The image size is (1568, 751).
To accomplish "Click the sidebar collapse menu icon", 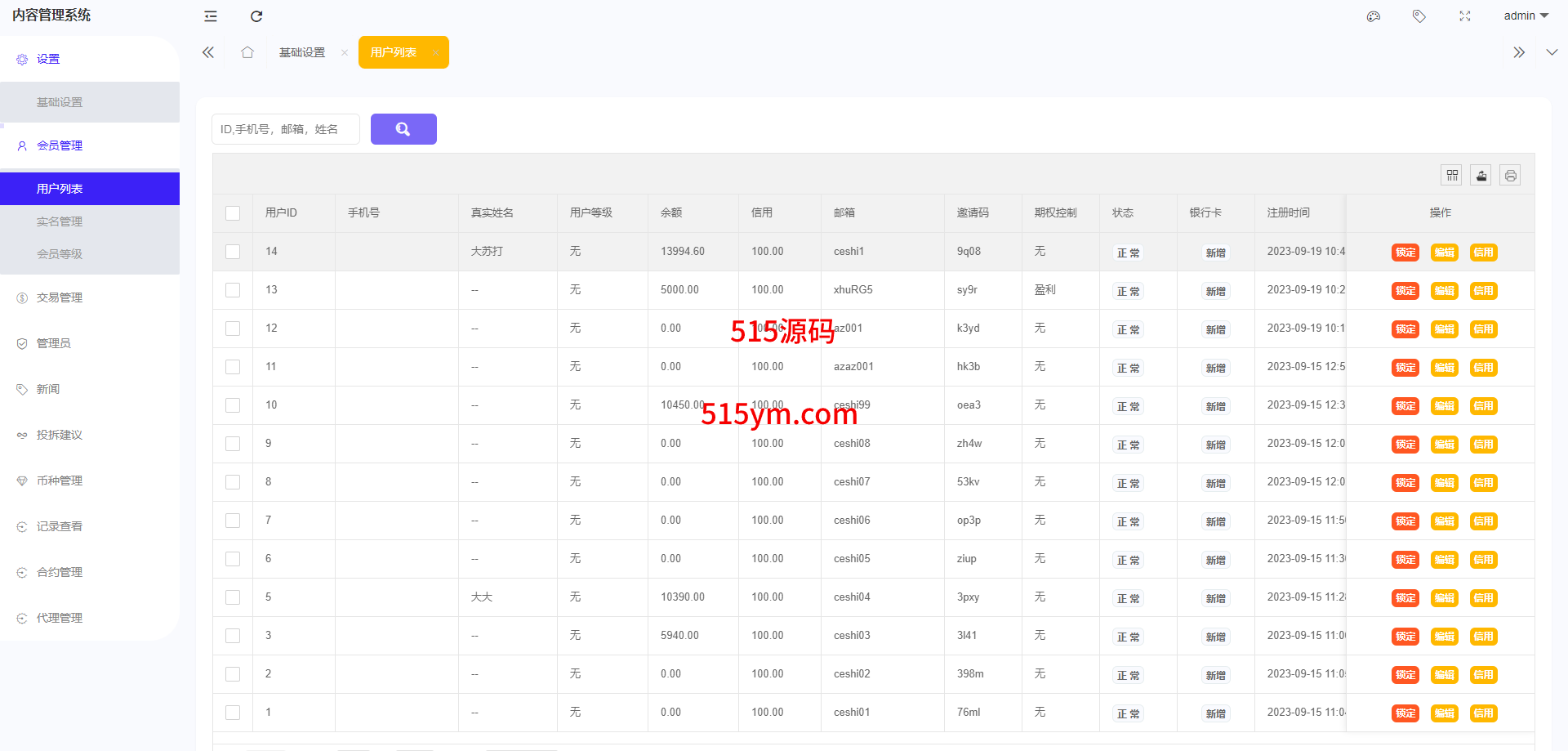I will (211, 16).
